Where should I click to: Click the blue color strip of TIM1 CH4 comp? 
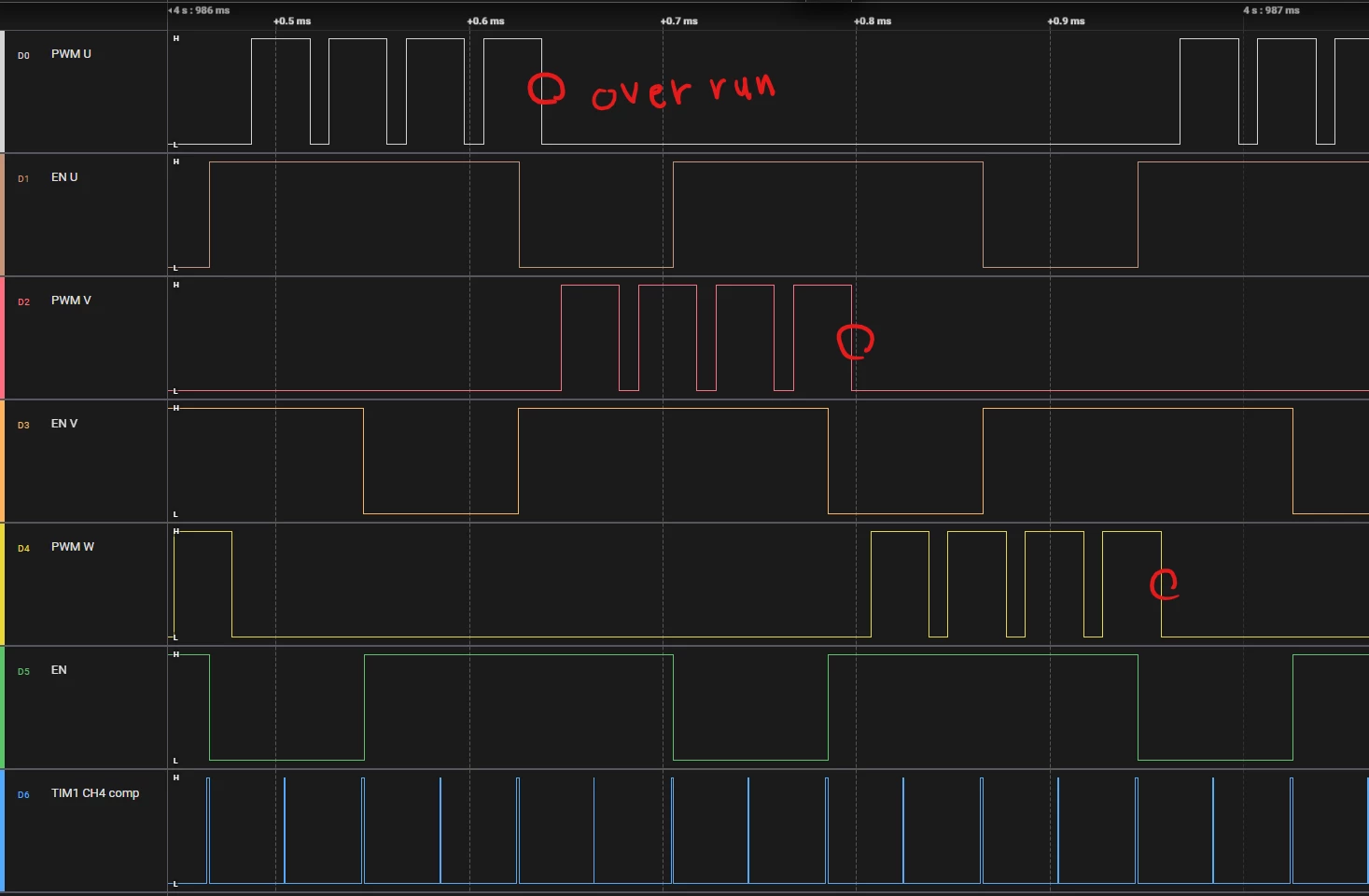coord(2,831)
